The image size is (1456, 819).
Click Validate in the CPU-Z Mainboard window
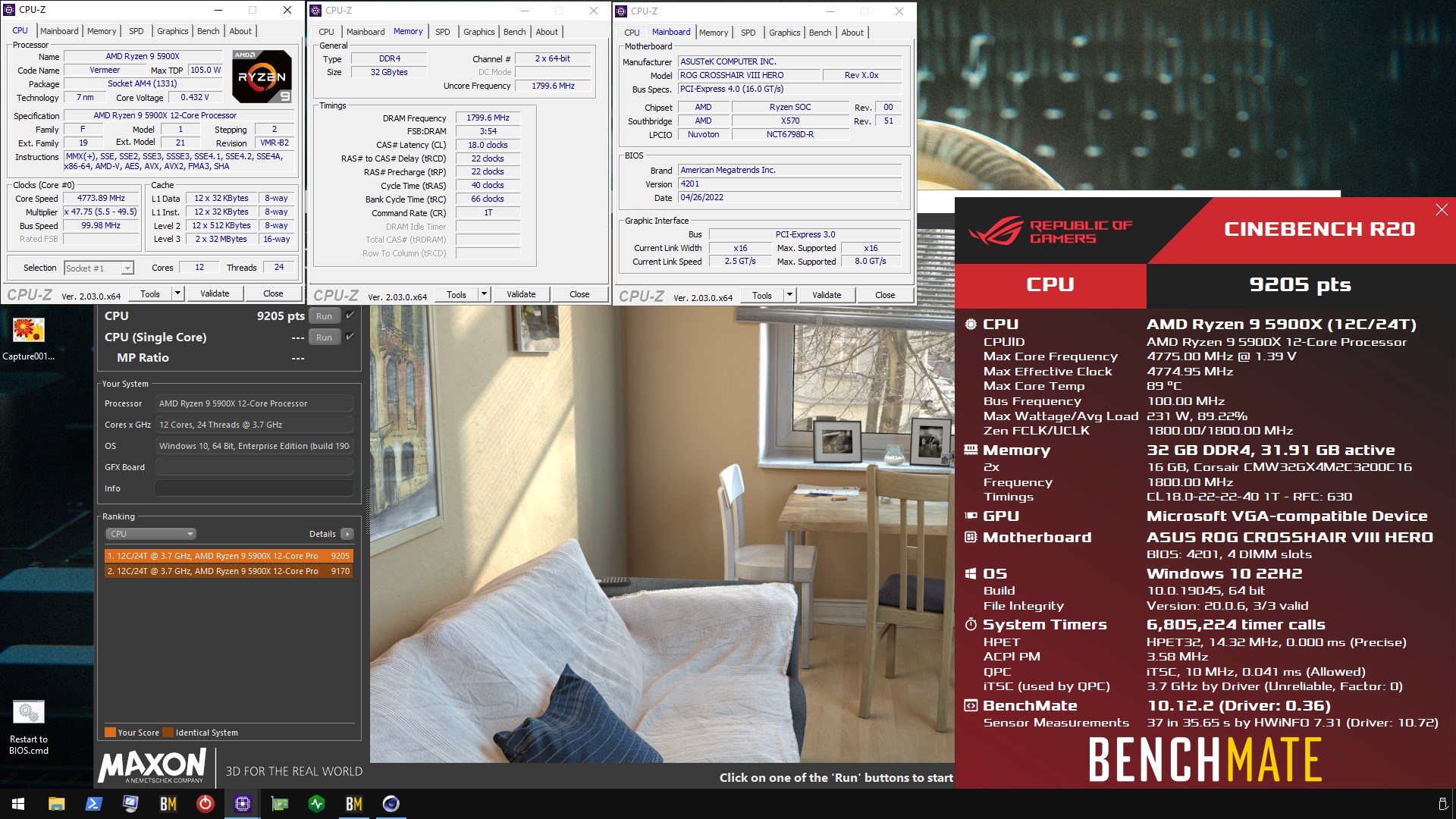point(827,295)
